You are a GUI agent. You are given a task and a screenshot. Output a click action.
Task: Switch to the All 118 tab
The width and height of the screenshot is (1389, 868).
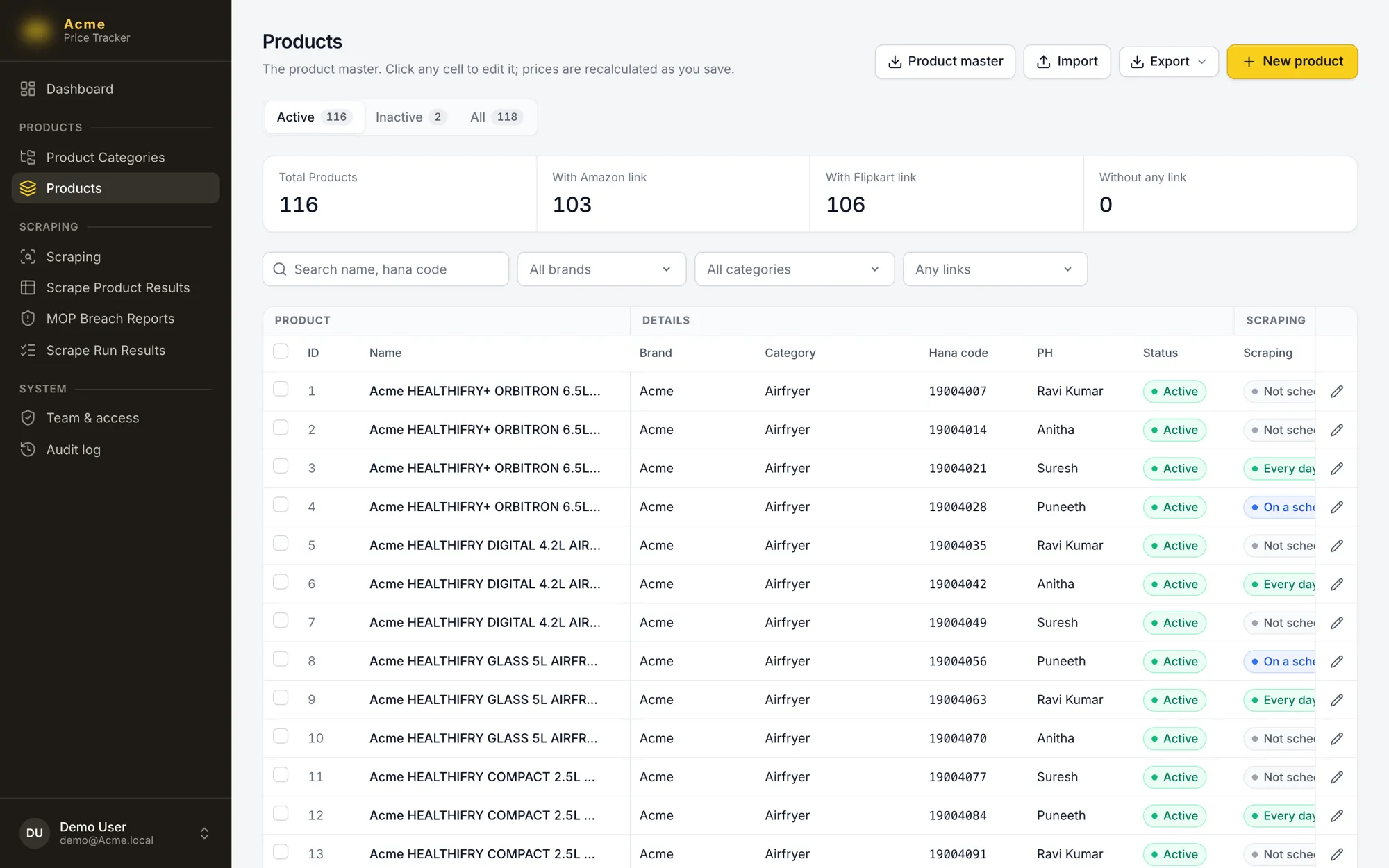tap(496, 117)
